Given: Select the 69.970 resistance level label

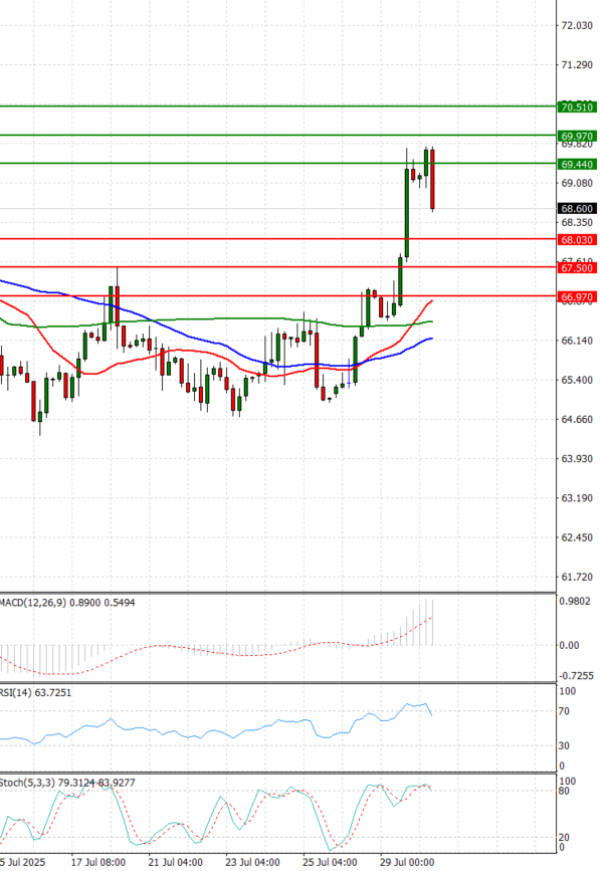Looking at the screenshot, I should pos(577,136).
